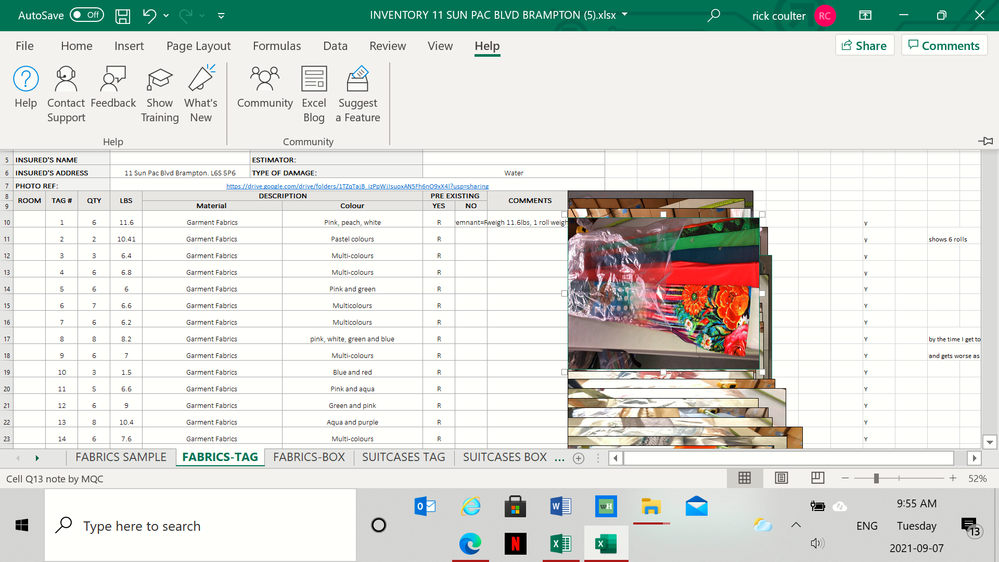
Task: Open Word from the taskbar
Action: pos(560,507)
